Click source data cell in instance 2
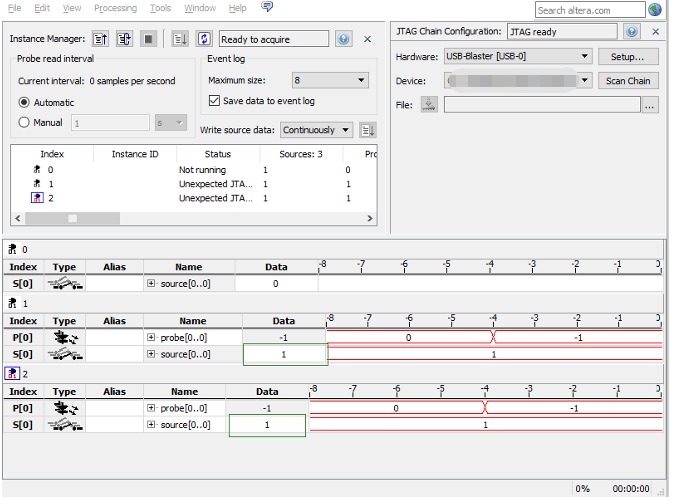Viewport: 674px width, 499px height. (x=267, y=425)
